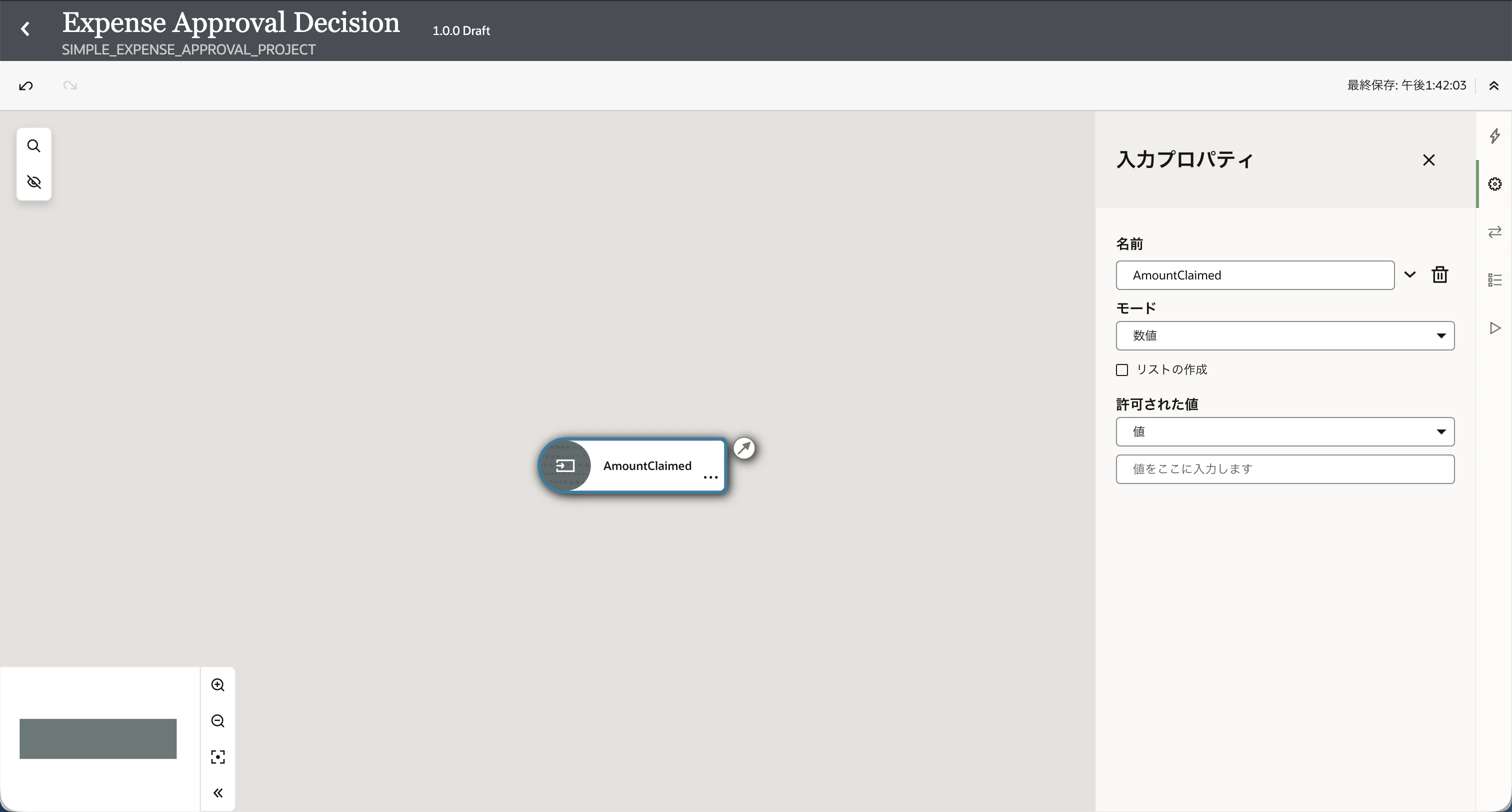Image resolution: width=1512 pixels, height=812 pixels.
Task: Click the 1.0.0 Draft version label
Action: tap(461, 30)
